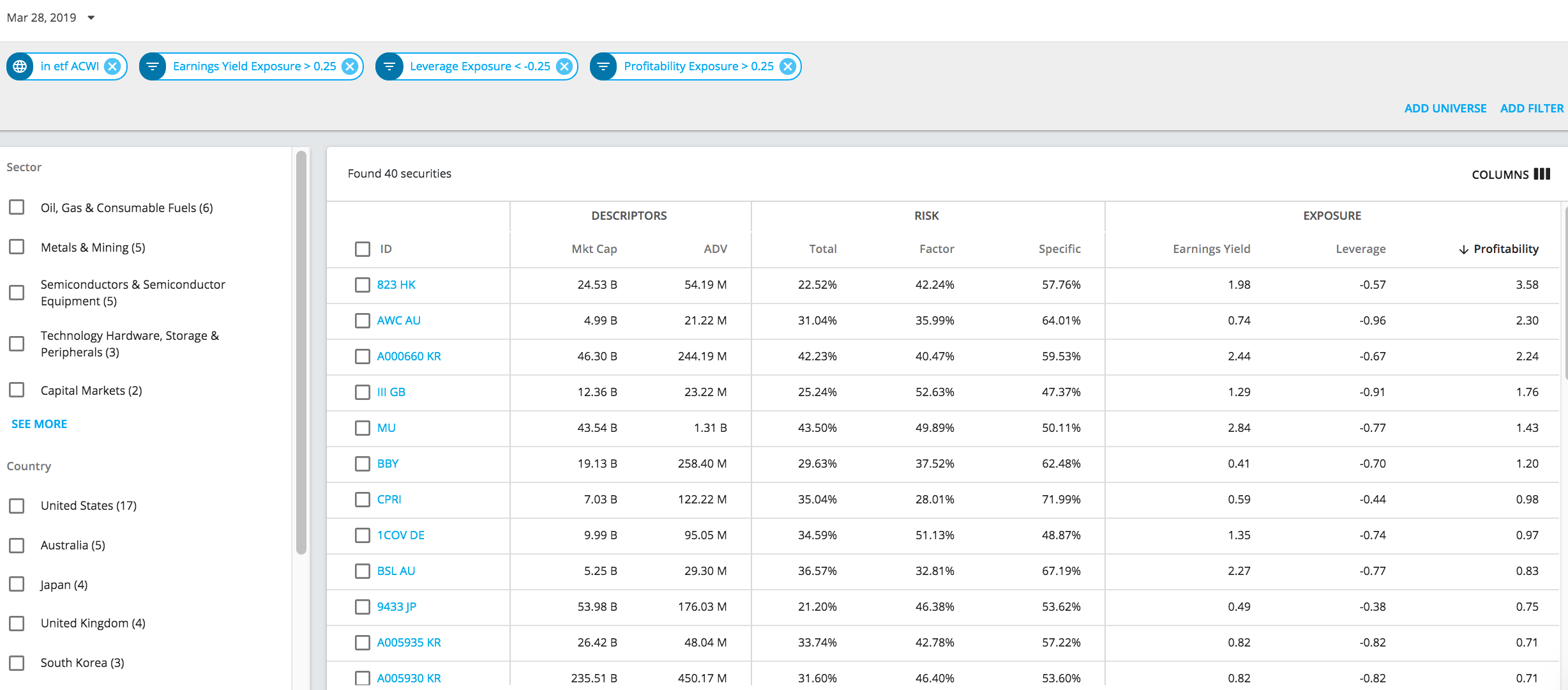Click filter icon on Earnings Yield chip
1568x690 pixels.
(x=153, y=66)
